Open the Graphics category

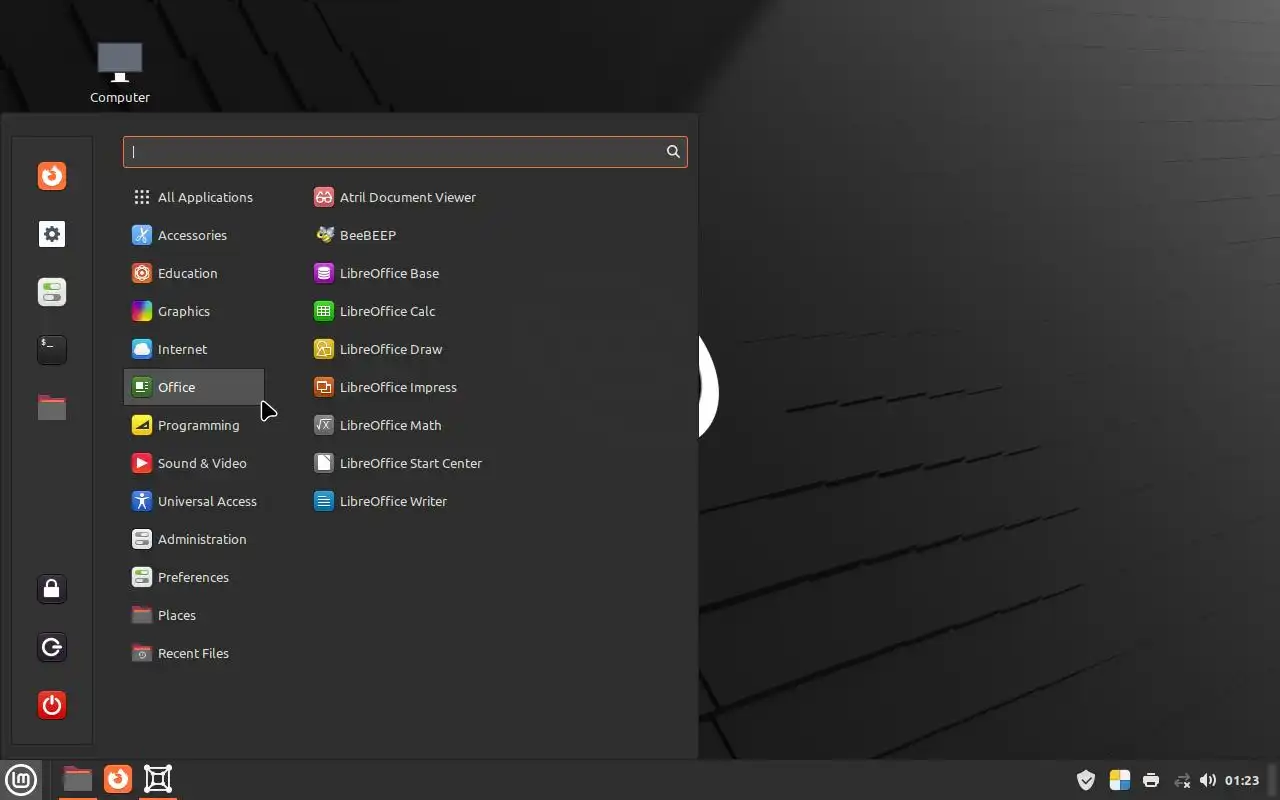point(194,311)
